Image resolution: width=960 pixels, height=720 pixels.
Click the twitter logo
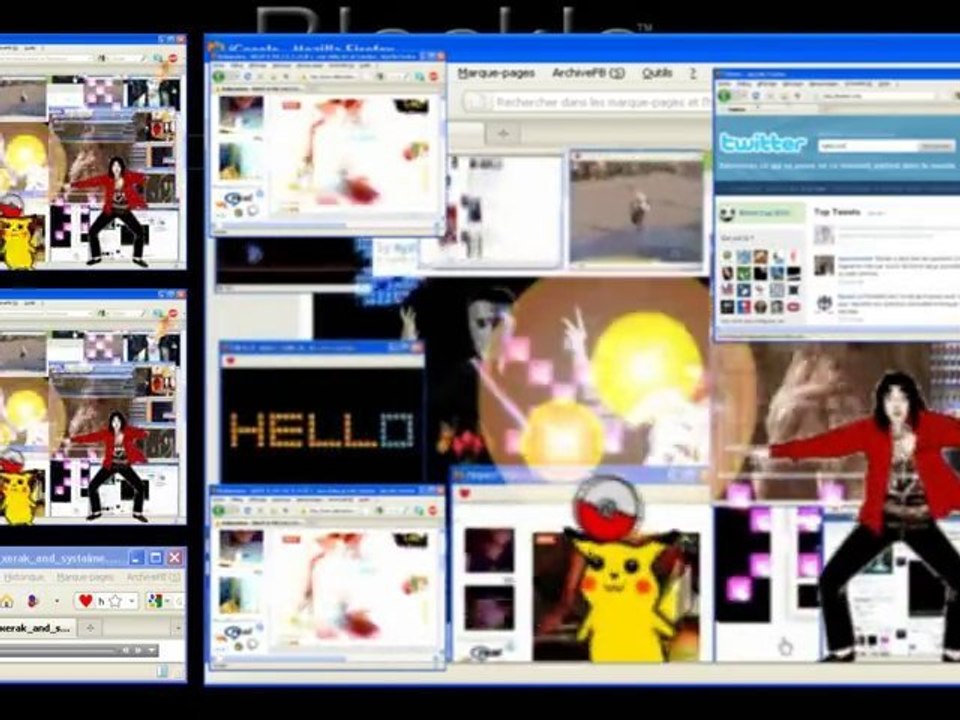point(763,143)
